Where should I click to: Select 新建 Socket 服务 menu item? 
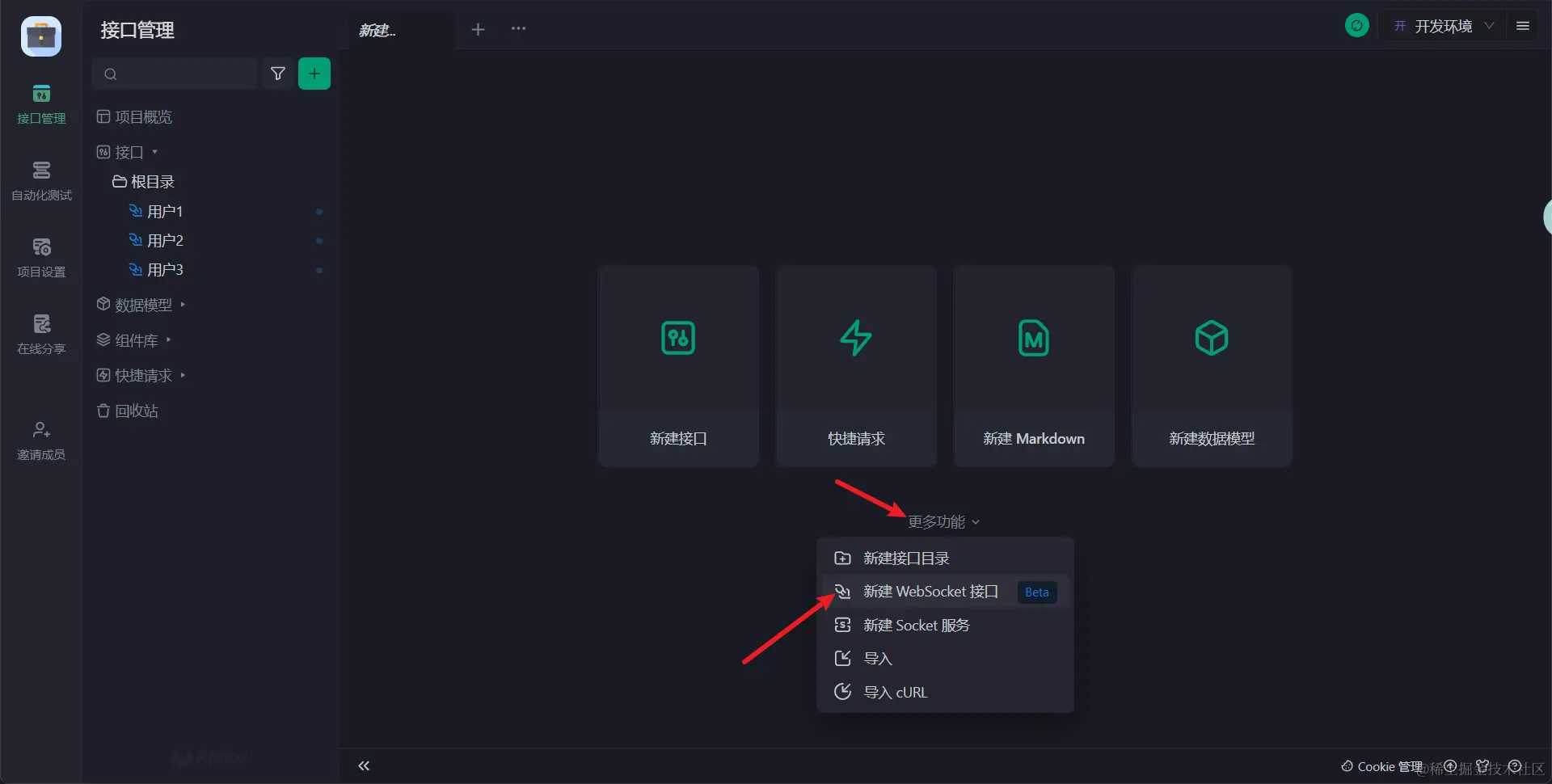coord(945,626)
